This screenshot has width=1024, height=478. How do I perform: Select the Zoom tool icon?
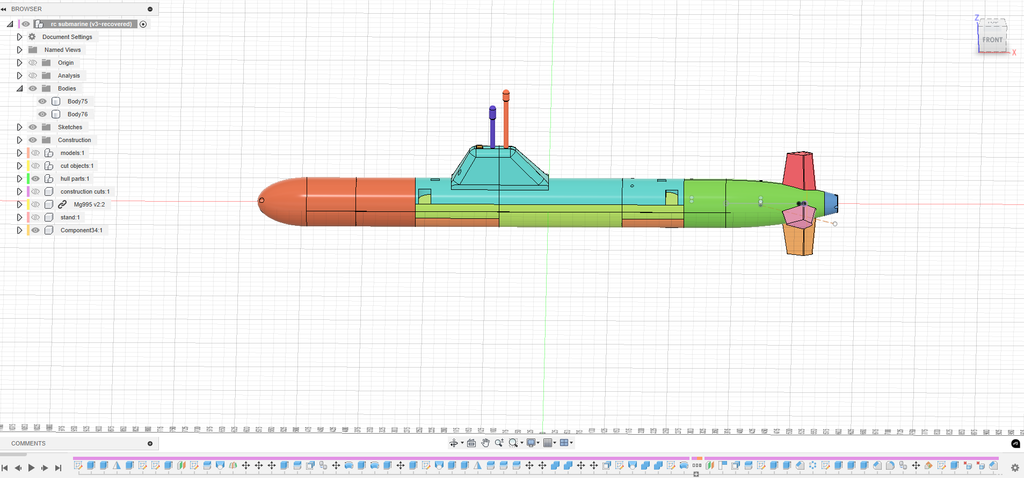[499, 443]
